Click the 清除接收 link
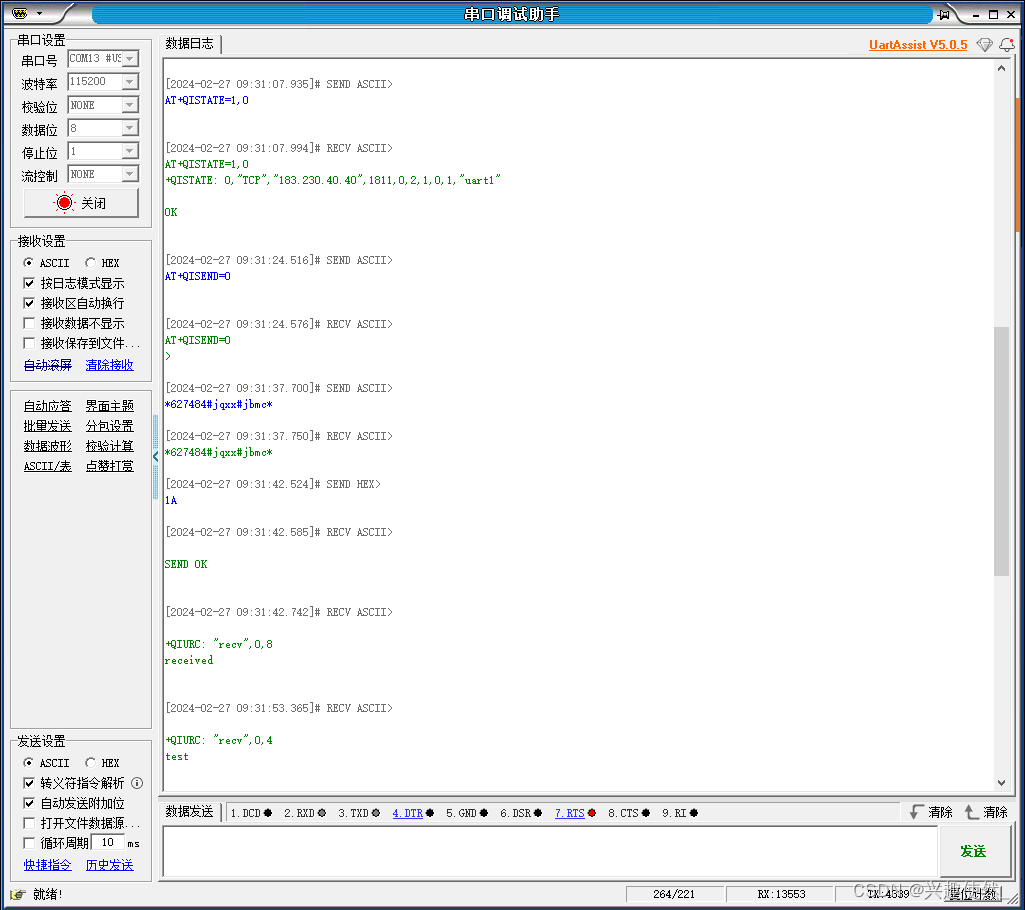This screenshot has height=910, width=1025. (109, 365)
